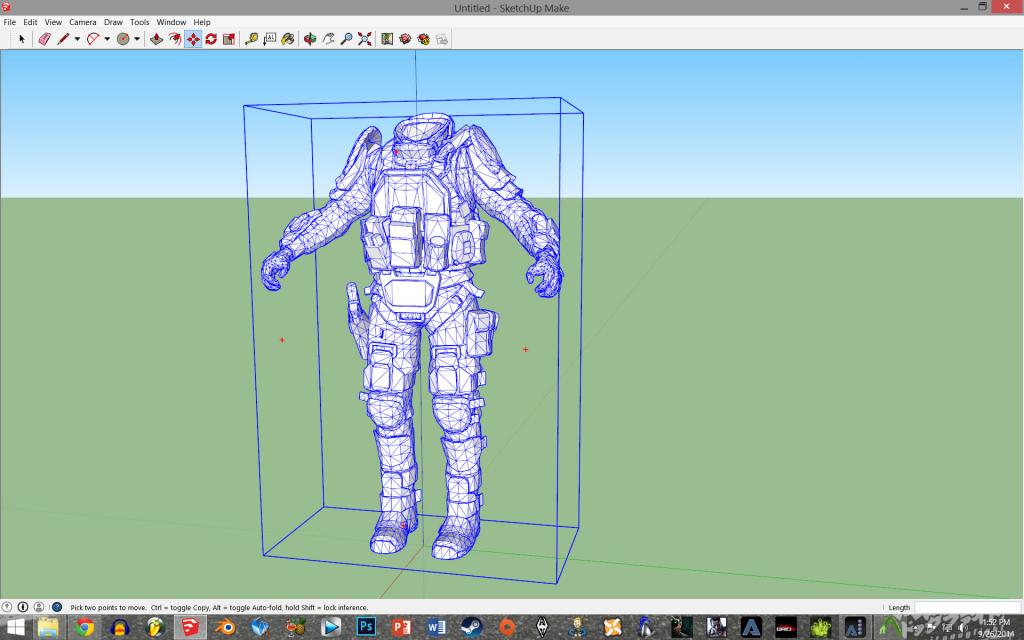Open the Line tool dropdown arrow
This screenshot has height=640, width=1024.
point(77,39)
